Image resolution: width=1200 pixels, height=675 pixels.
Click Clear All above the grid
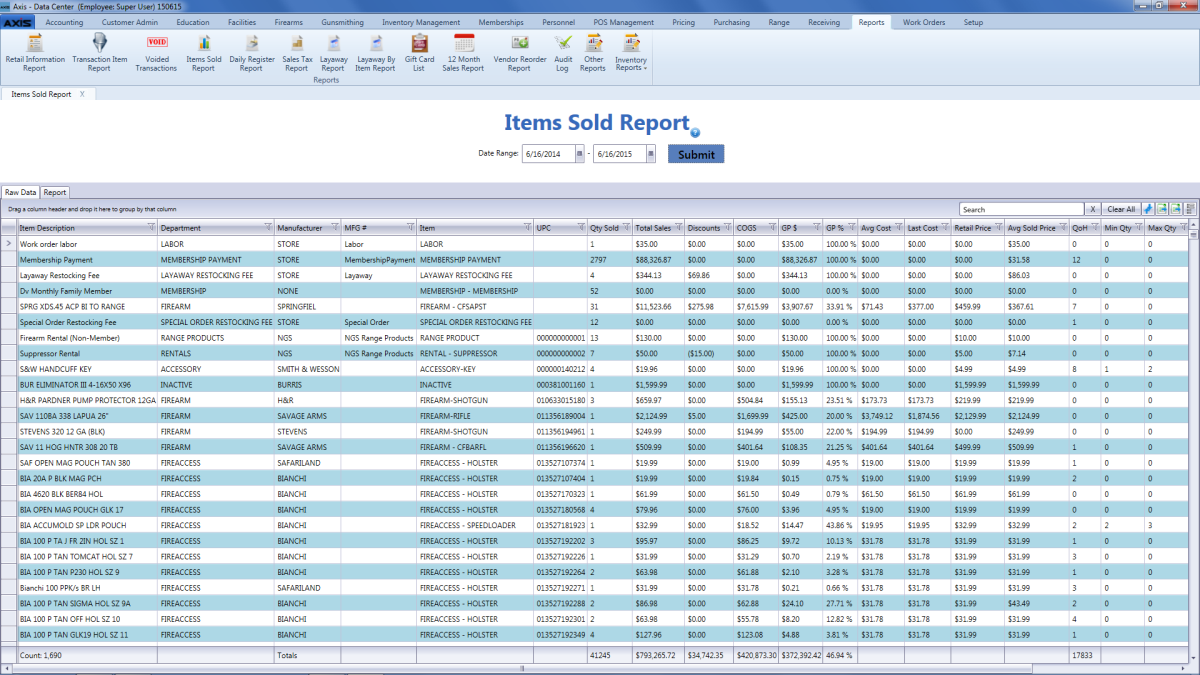point(1121,209)
